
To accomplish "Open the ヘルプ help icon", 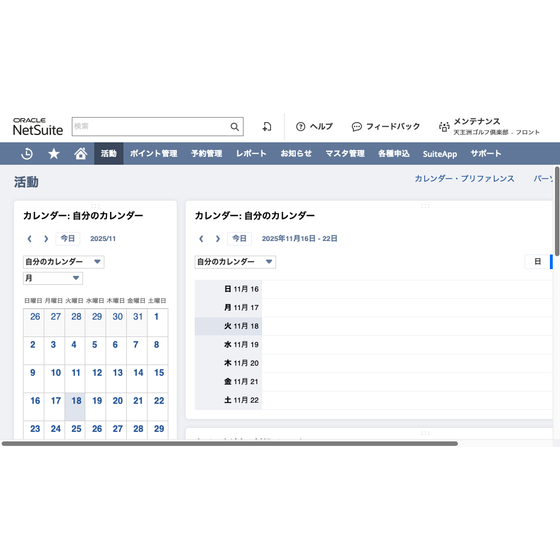I will point(301,126).
